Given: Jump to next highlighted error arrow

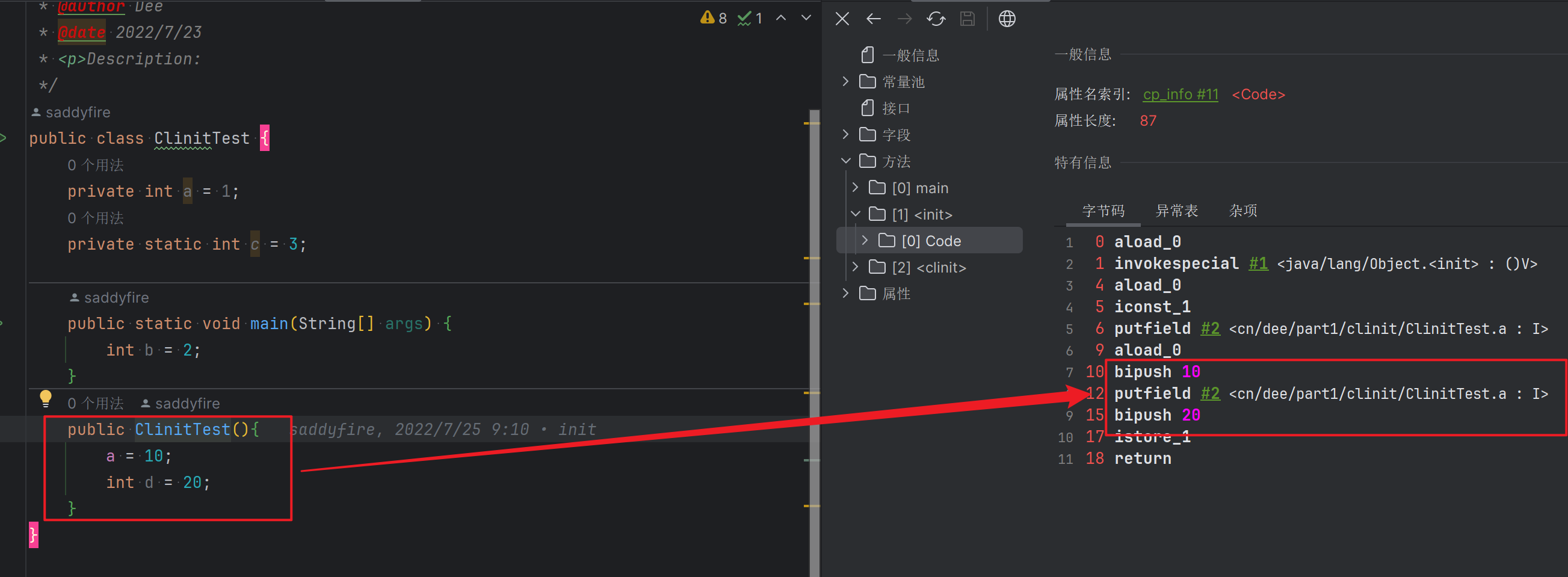Looking at the screenshot, I should pyautogui.click(x=806, y=17).
